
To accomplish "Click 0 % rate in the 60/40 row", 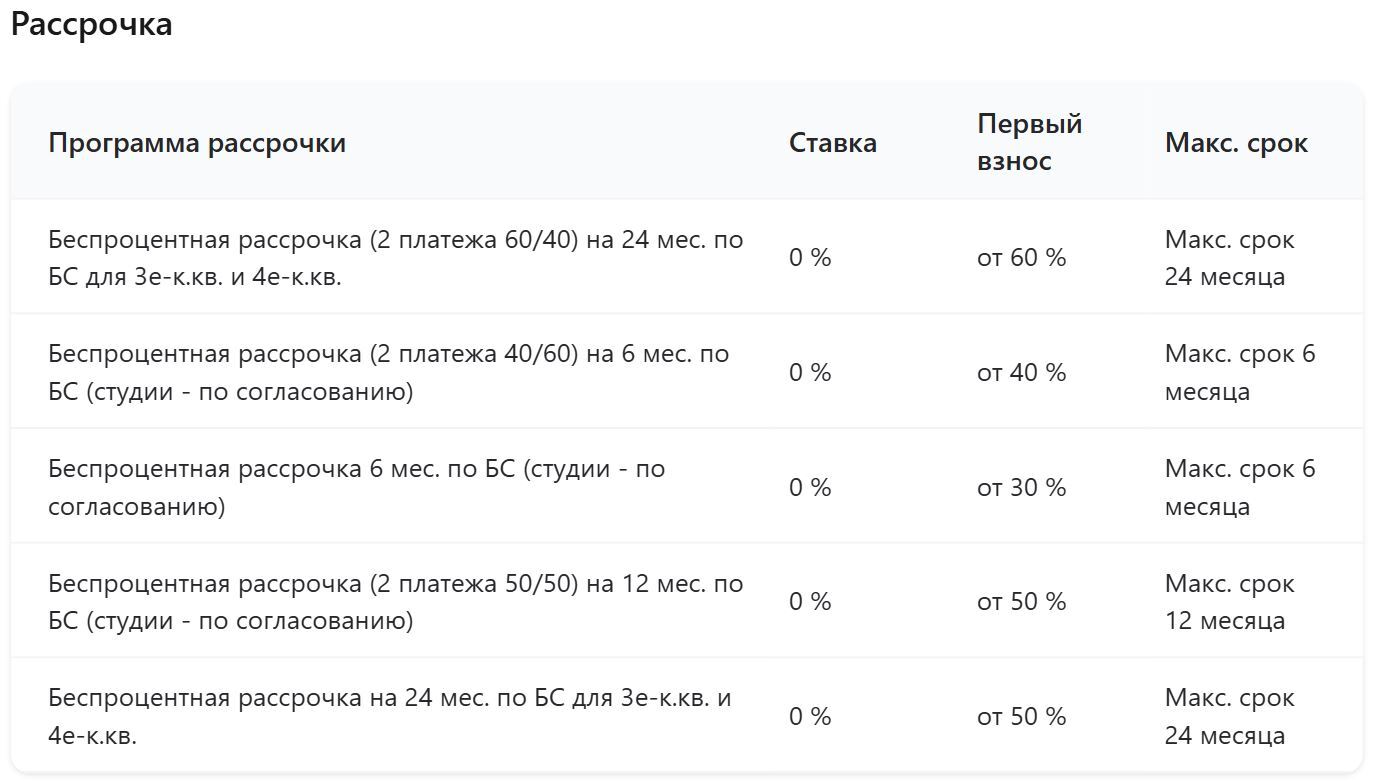I will [x=810, y=258].
